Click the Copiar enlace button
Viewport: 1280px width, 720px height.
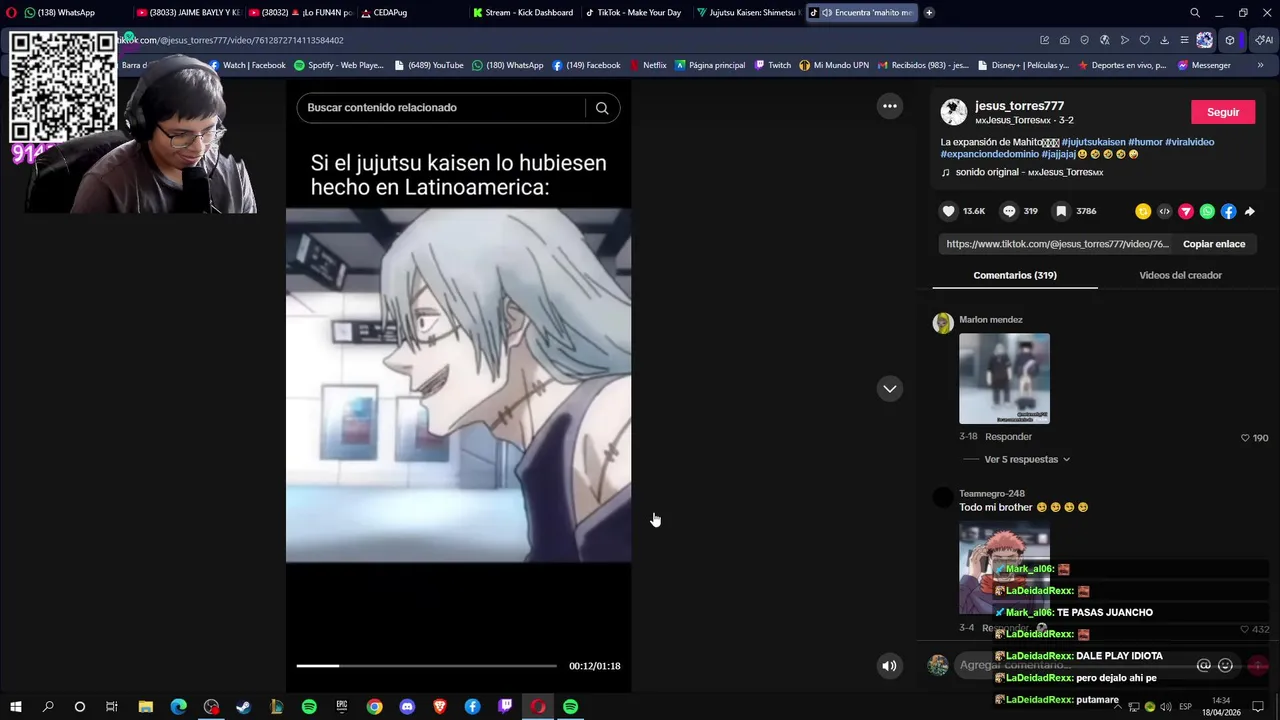[x=1214, y=244]
